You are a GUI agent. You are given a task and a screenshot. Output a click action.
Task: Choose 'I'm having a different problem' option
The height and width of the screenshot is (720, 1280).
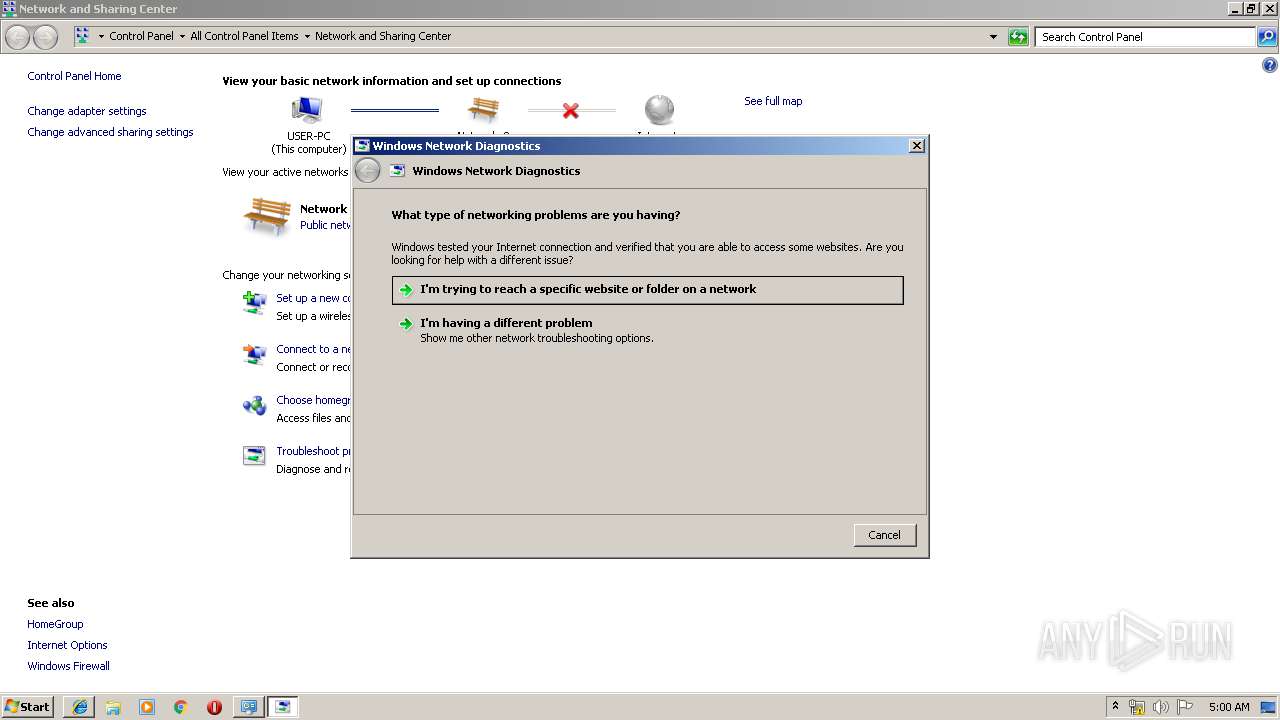(x=648, y=330)
